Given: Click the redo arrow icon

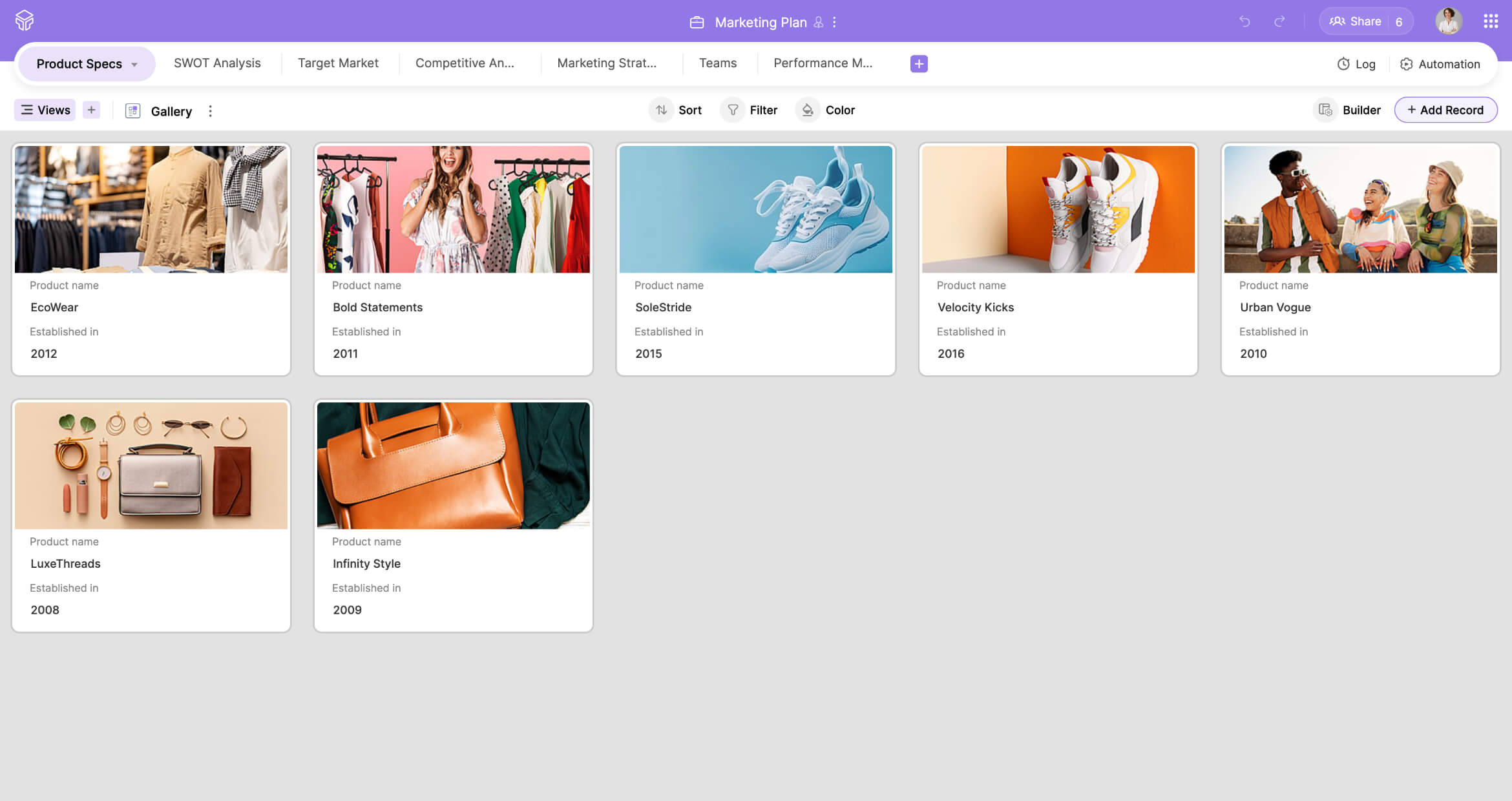Looking at the screenshot, I should [x=1279, y=21].
